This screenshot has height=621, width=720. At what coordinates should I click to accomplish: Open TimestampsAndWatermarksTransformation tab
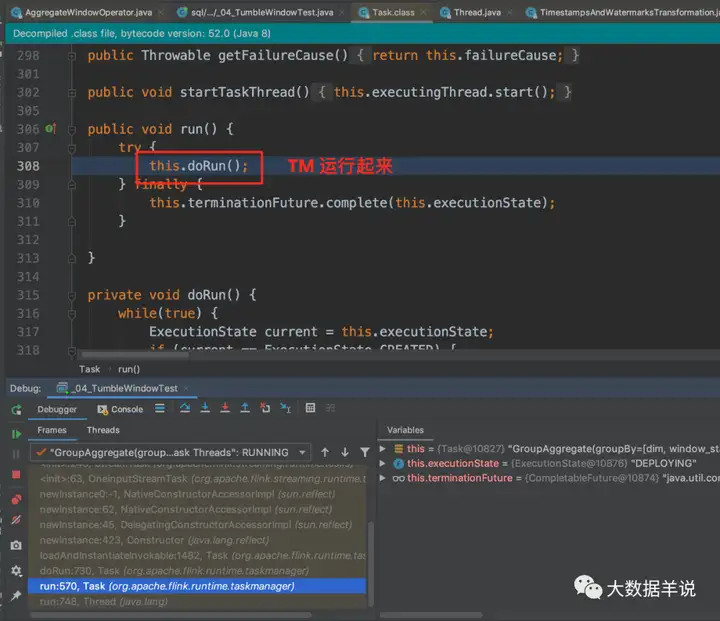623,12
